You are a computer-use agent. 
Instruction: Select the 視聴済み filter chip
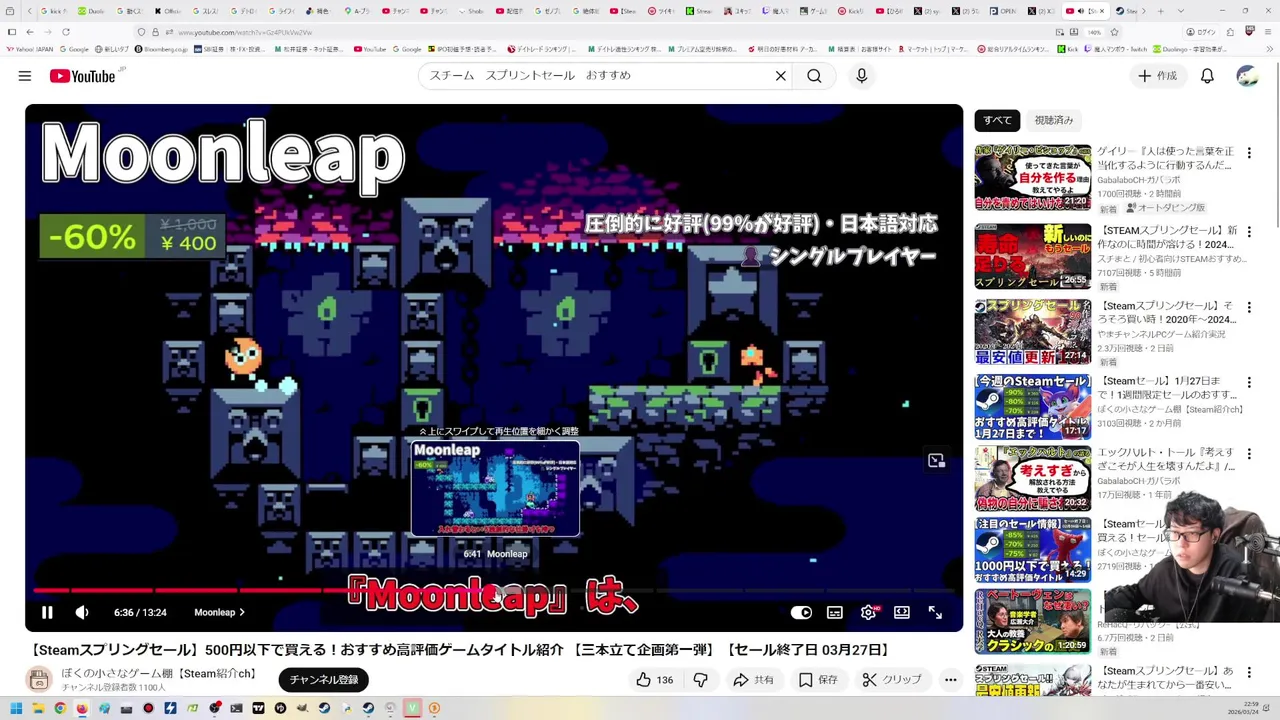(1053, 120)
